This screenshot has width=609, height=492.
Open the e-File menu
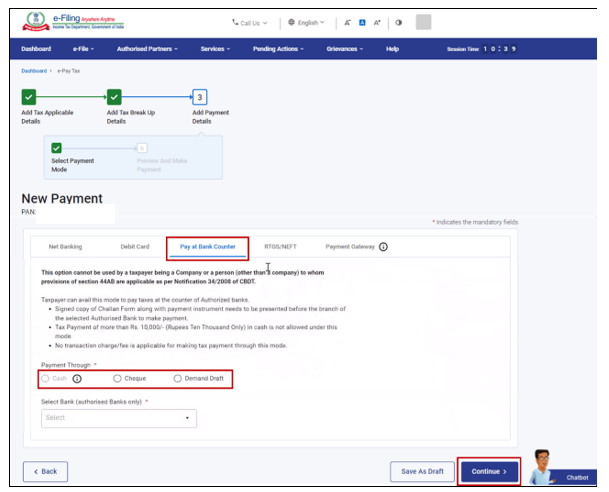(x=84, y=48)
